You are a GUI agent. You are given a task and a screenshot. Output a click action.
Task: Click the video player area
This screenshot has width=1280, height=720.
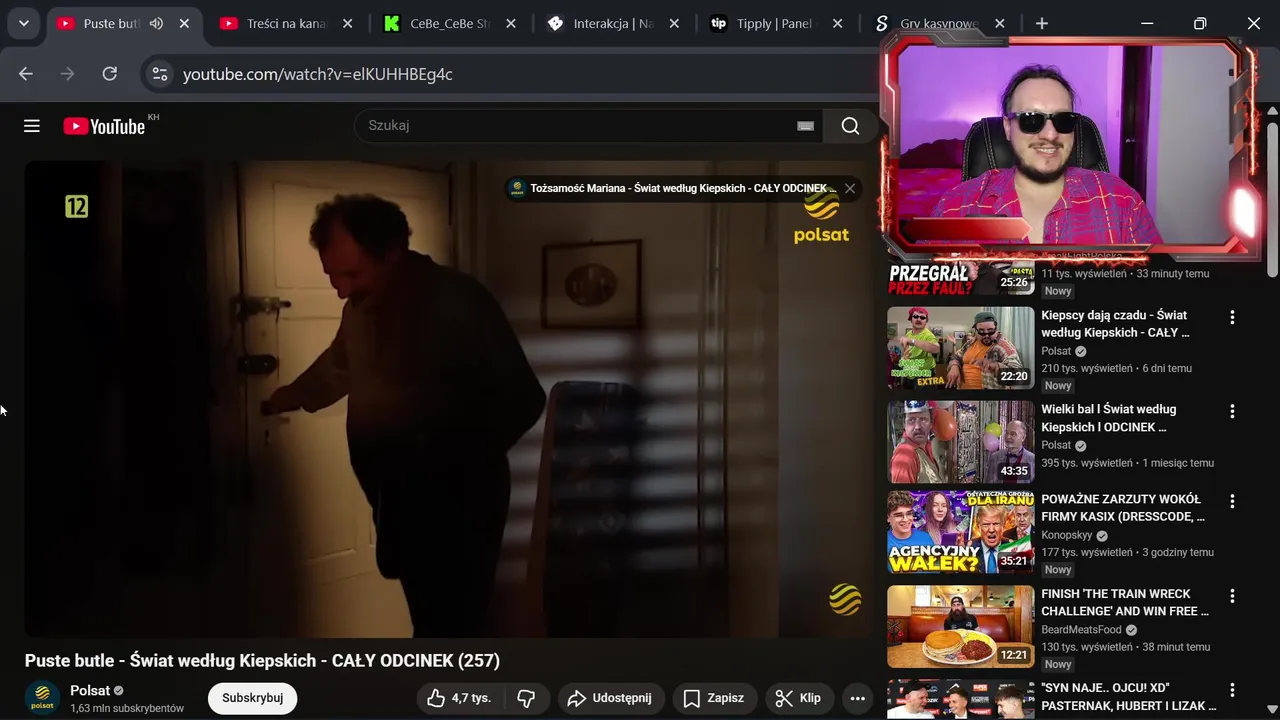[447, 399]
